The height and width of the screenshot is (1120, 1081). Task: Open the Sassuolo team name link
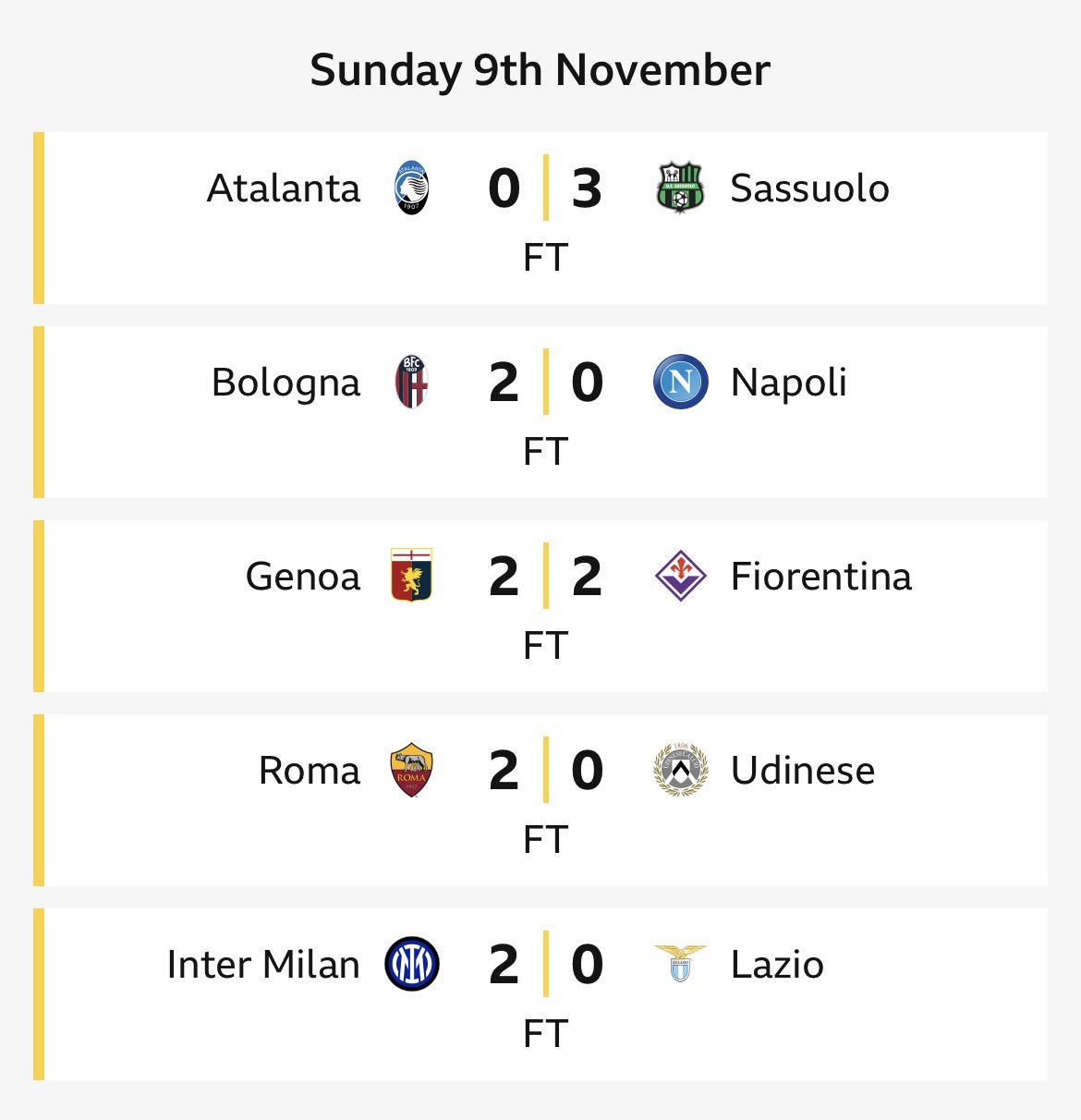point(809,189)
